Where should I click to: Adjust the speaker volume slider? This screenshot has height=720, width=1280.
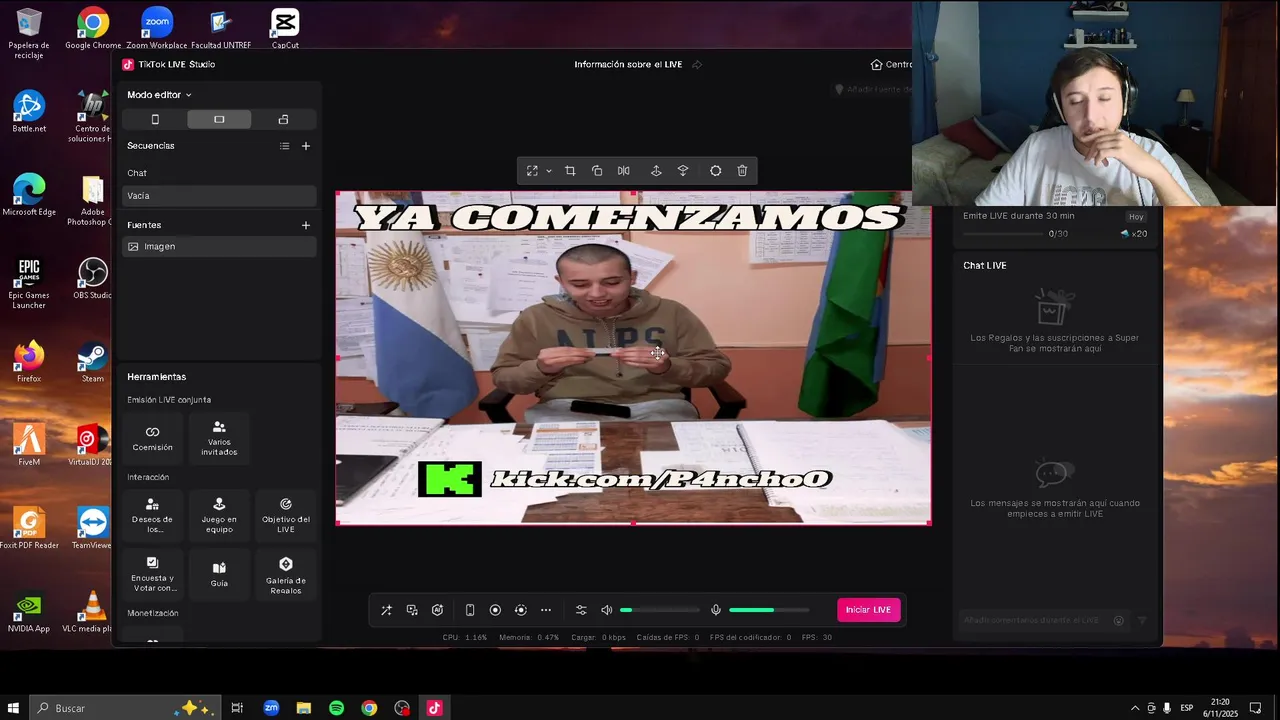point(660,610)
